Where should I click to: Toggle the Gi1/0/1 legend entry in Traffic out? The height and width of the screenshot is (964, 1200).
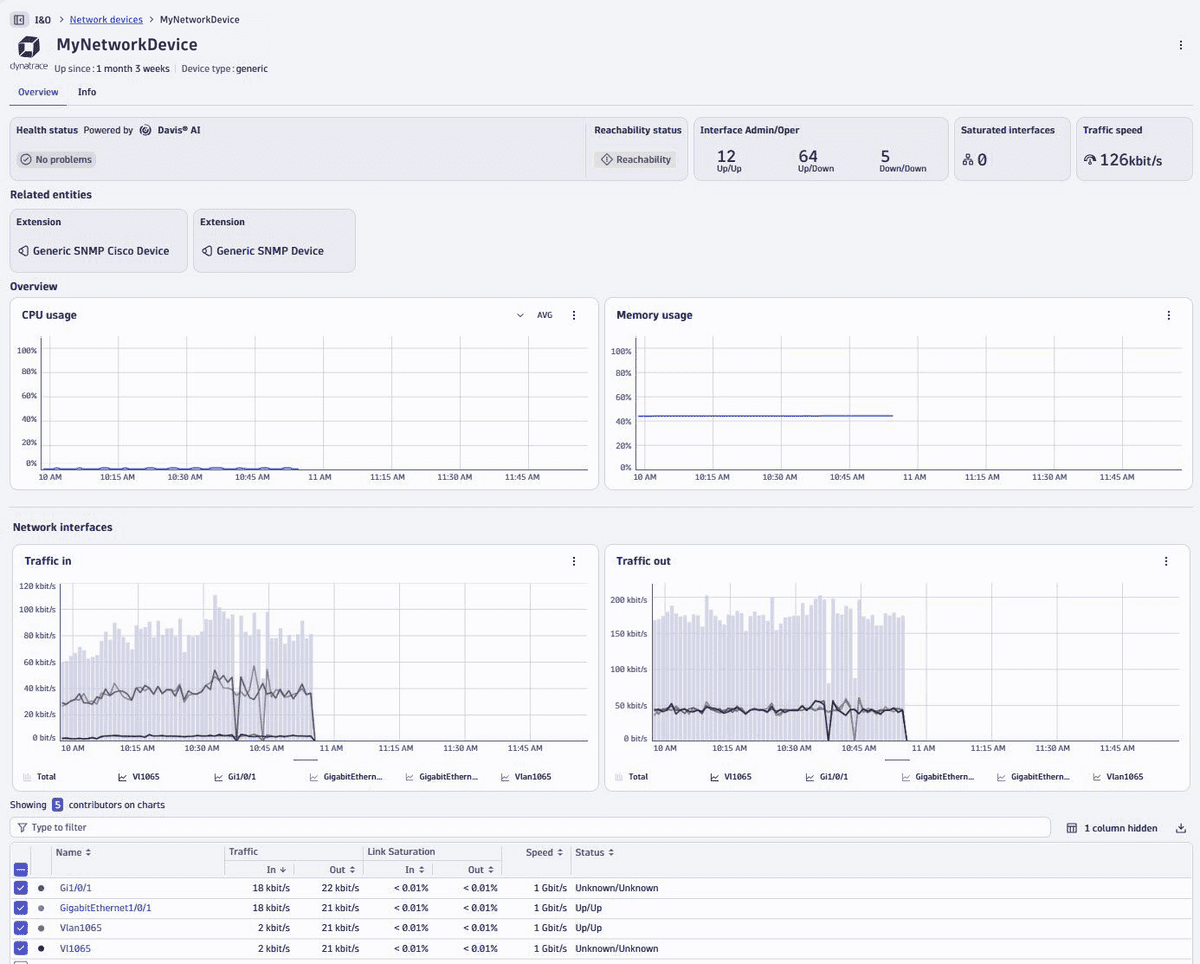tap(828, 777)
